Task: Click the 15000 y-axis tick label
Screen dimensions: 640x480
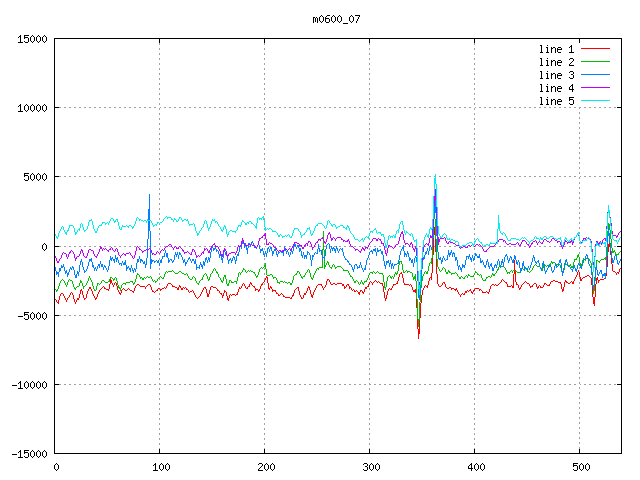Action: [30, 39]
